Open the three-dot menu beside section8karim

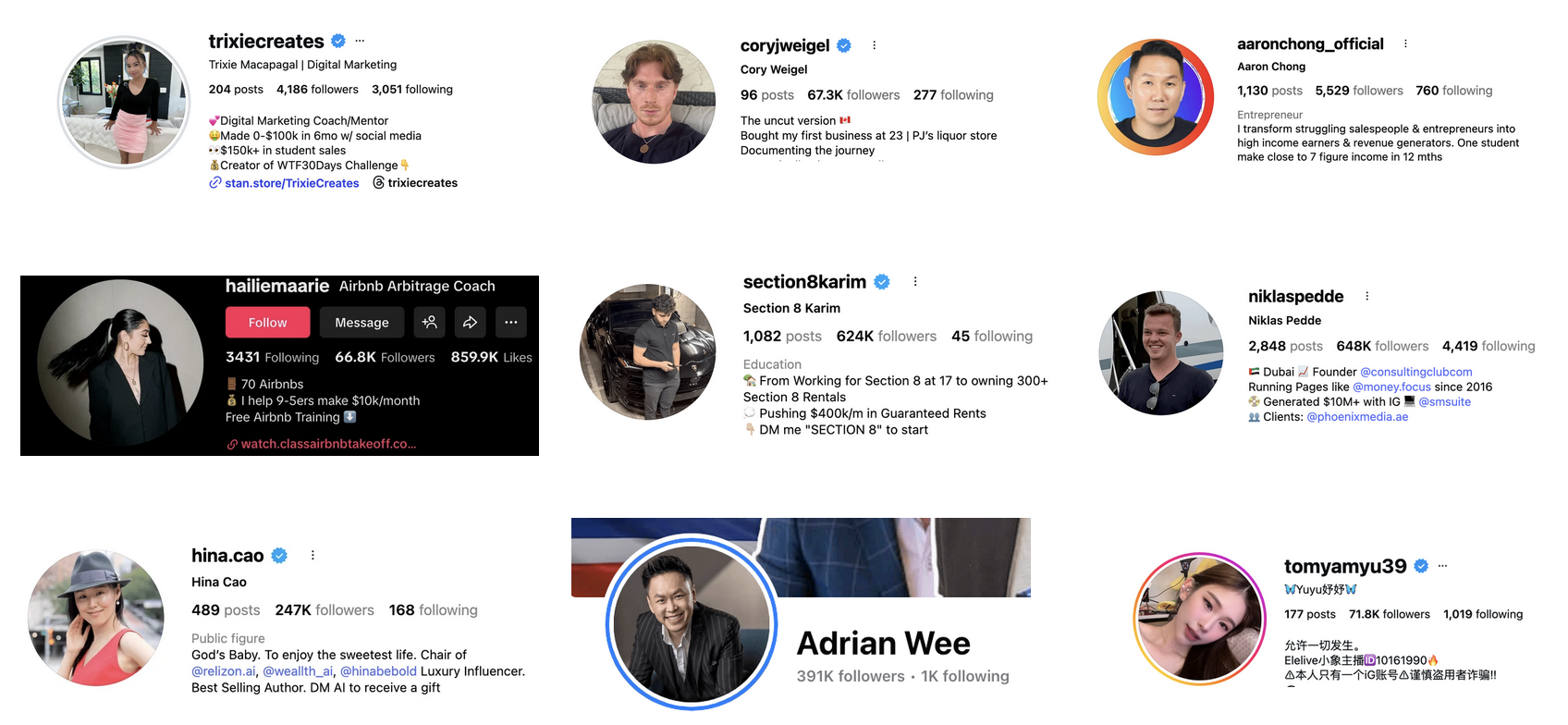915,282
